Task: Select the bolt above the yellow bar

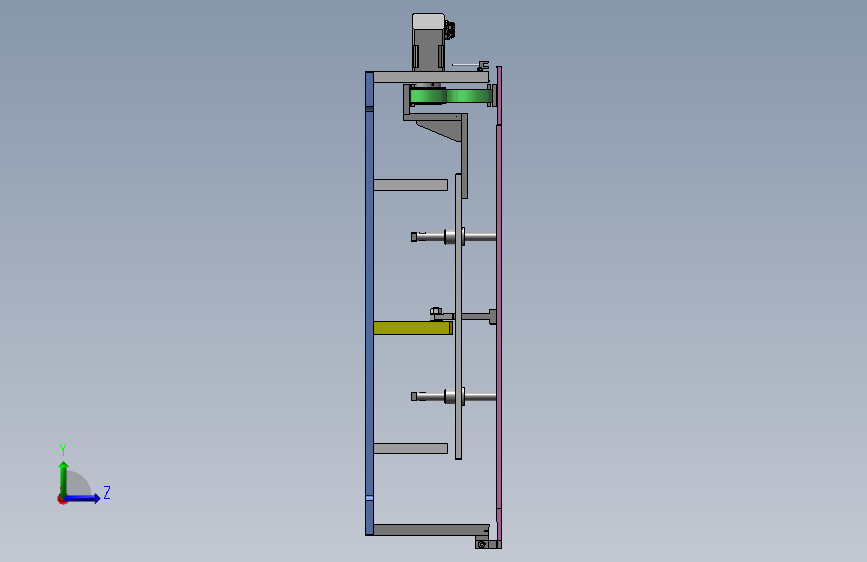Action: [x=436, y=314]
